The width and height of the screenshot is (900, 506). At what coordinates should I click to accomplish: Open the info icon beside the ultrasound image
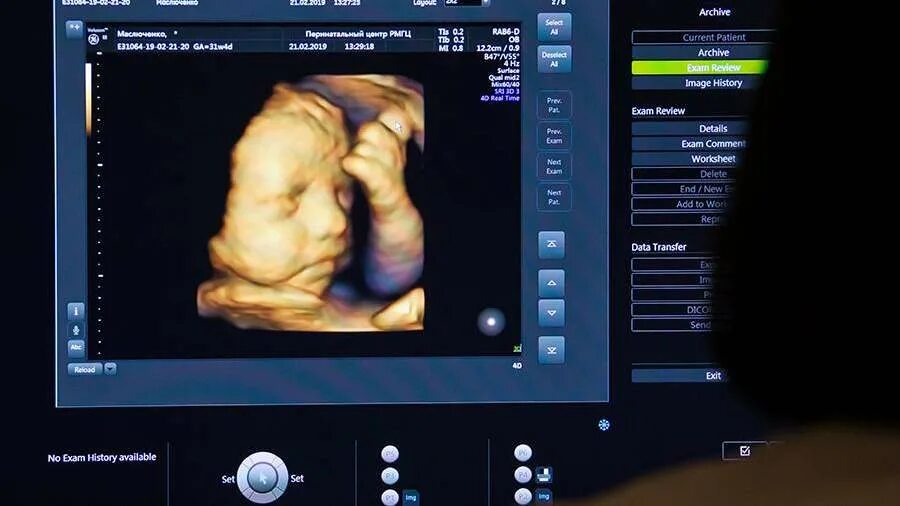click(x=76, y=311)
